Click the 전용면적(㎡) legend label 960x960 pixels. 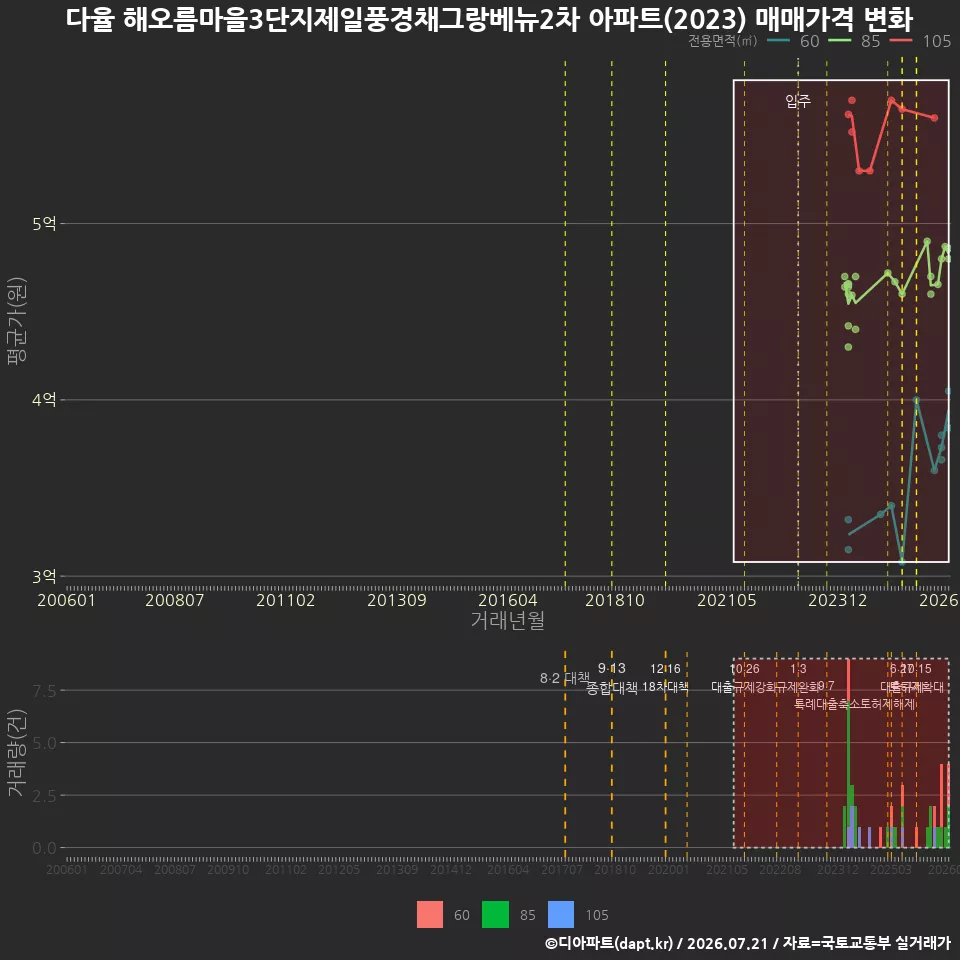tap(722, 41)
